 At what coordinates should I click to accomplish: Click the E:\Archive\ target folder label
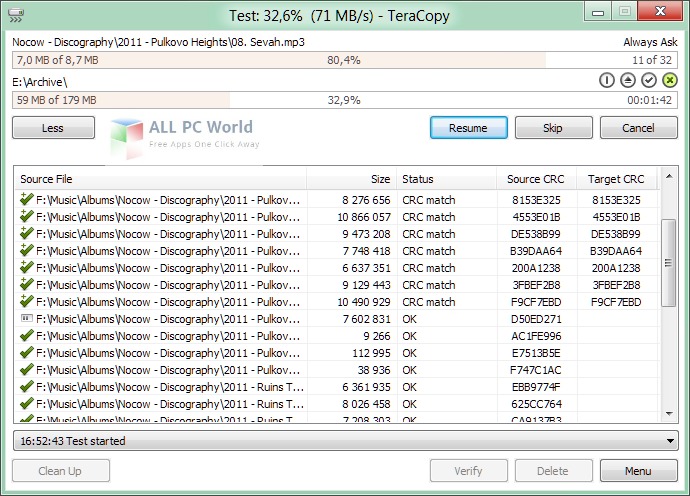40,82
